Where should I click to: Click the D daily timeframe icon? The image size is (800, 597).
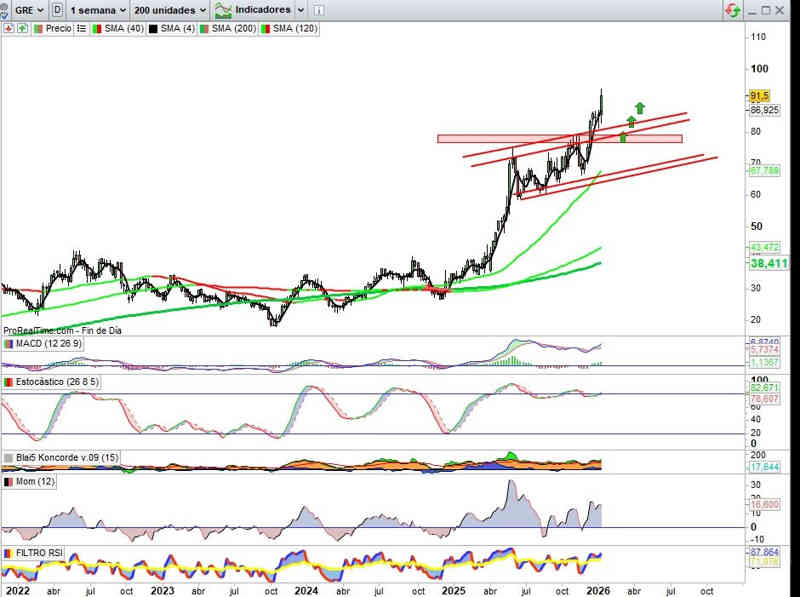point(57,10)
